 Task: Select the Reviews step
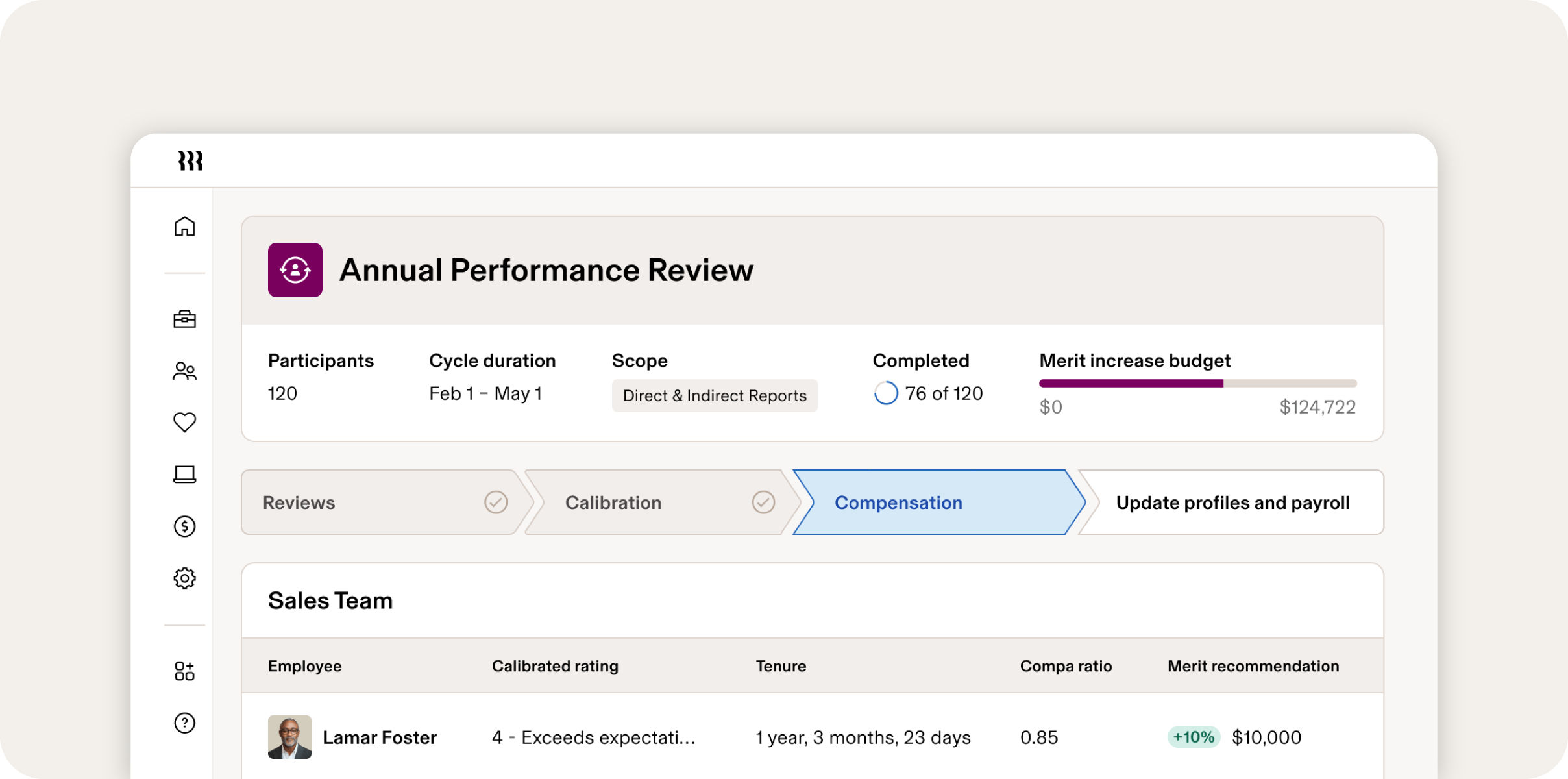[387, 502]
